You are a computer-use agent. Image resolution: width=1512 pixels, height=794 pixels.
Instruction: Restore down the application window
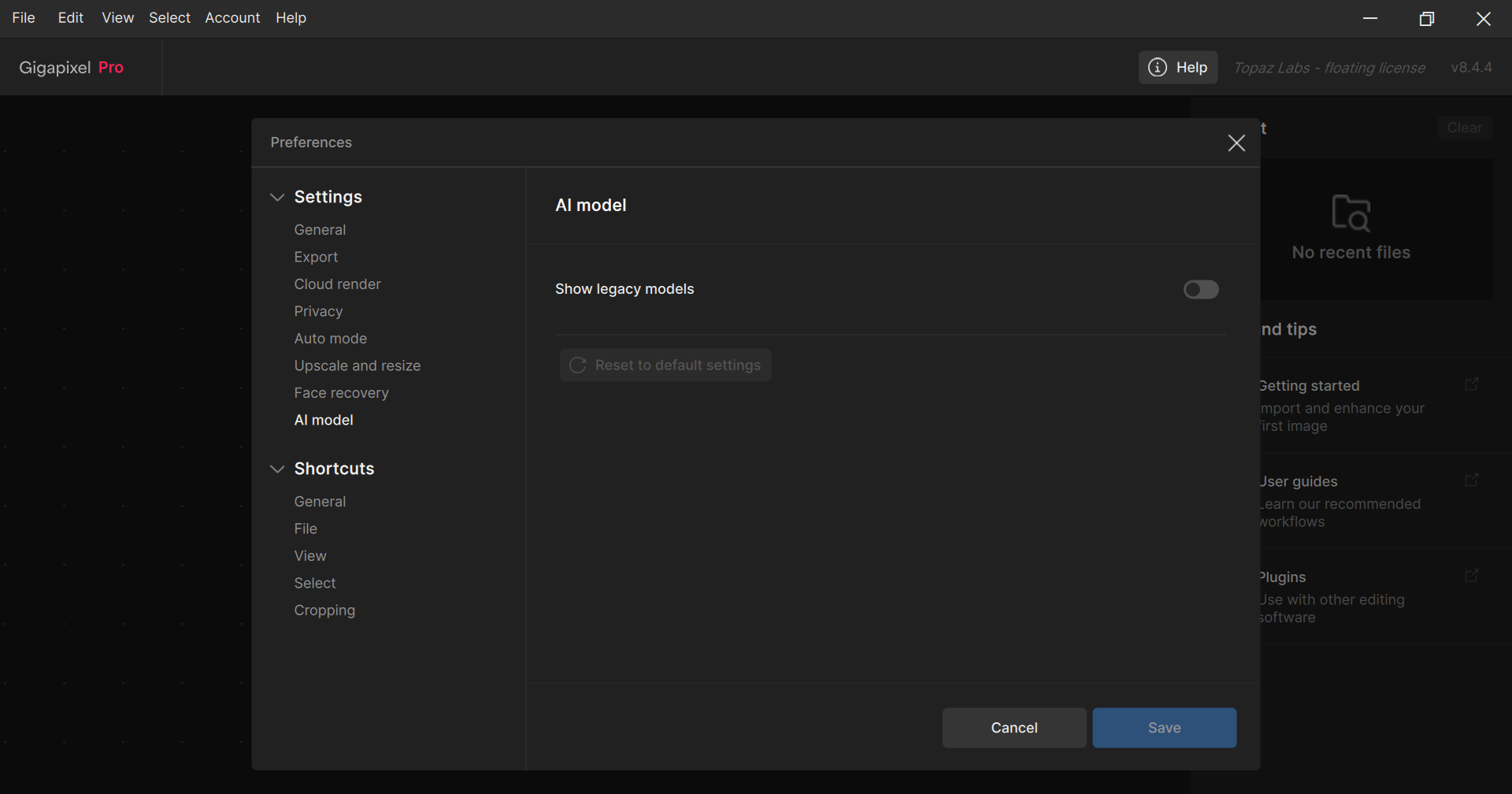1426,19
